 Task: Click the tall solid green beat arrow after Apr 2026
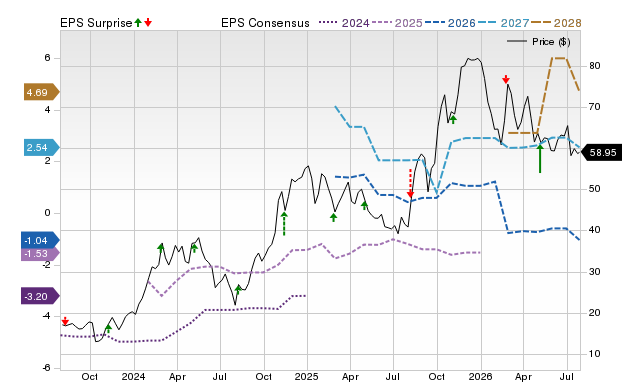click(x=540, y=159)
